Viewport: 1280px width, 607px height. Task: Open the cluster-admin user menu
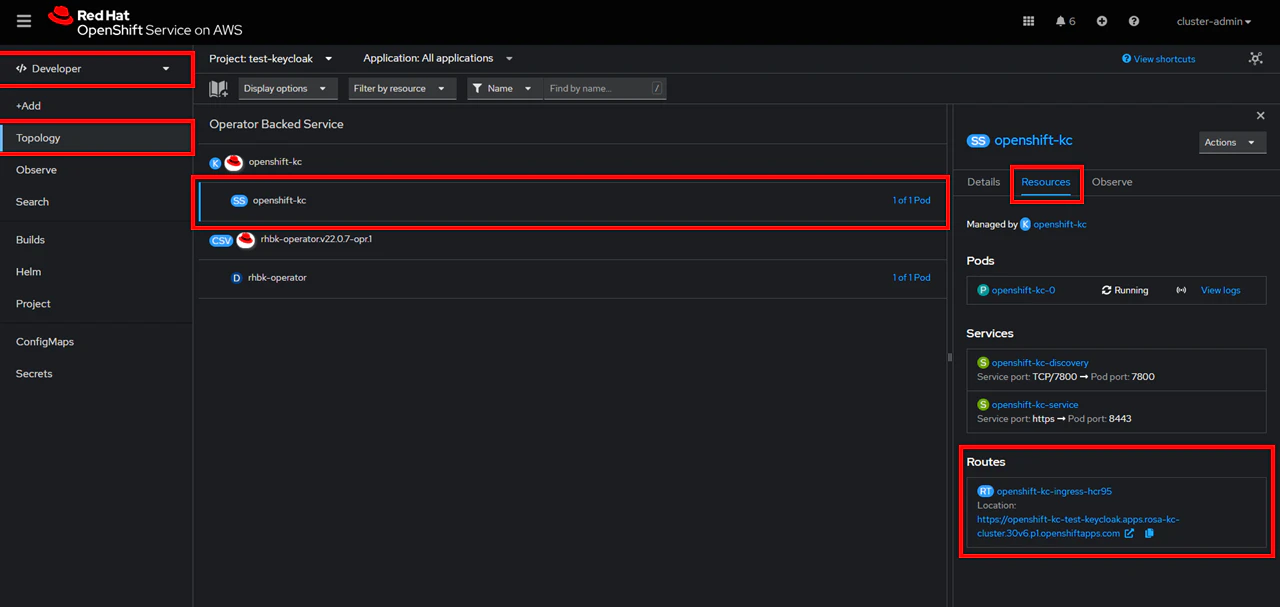click(x=1216, y=21)
